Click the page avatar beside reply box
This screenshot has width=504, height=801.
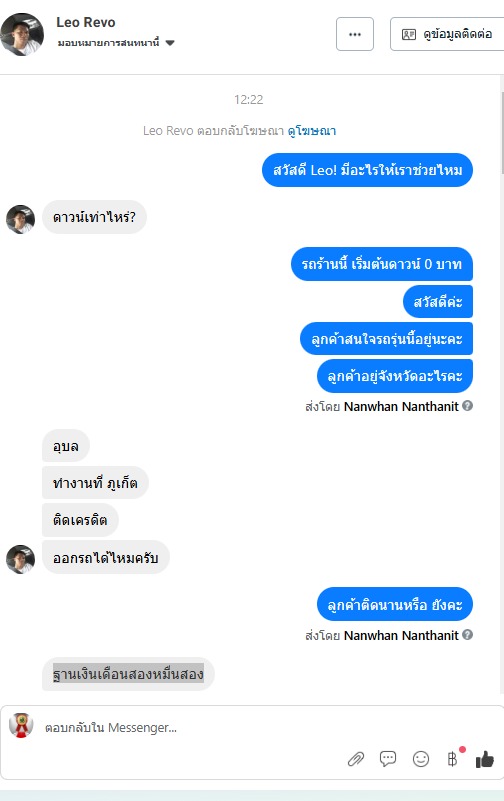coord(21,725)
